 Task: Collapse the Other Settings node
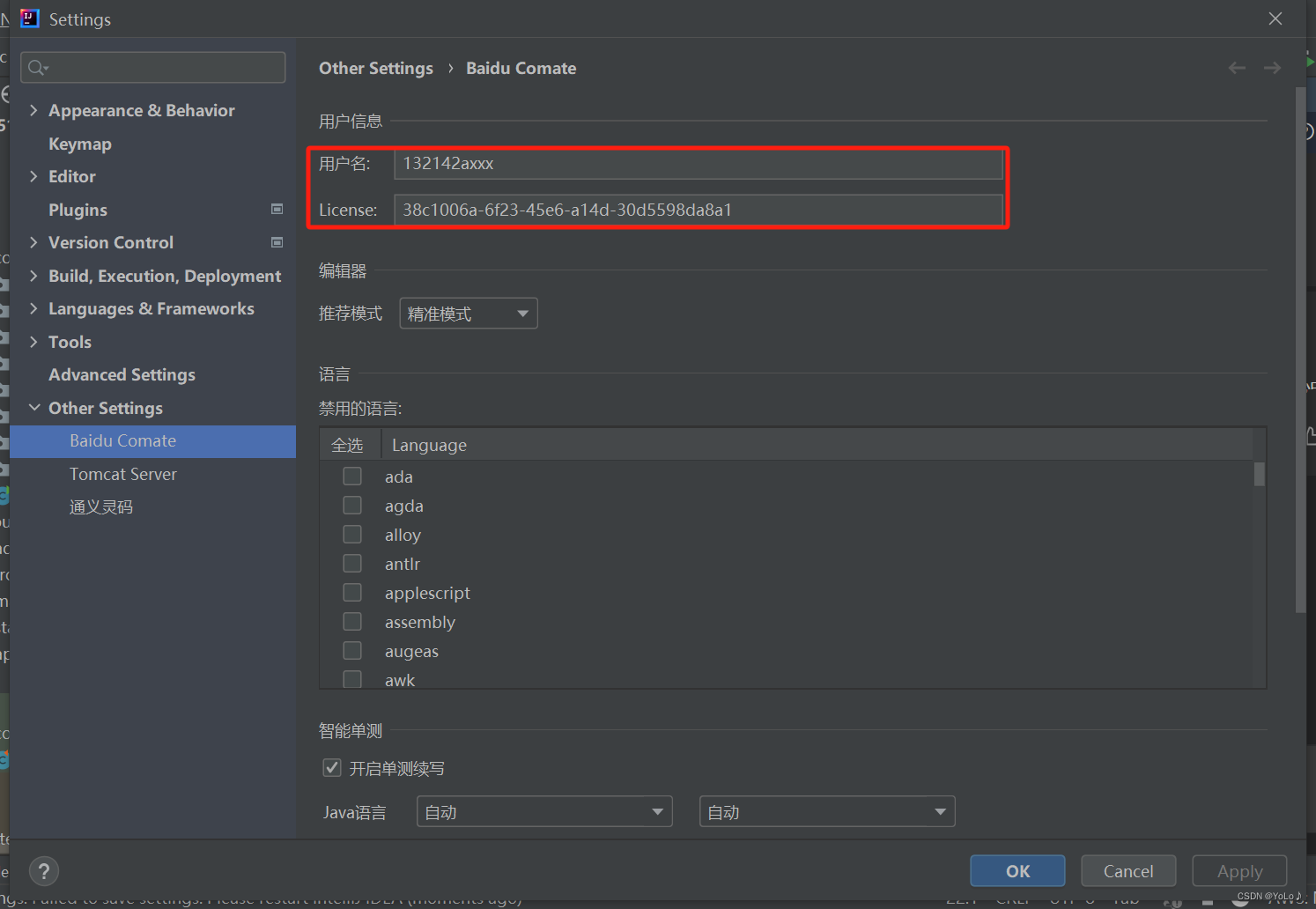33,408
